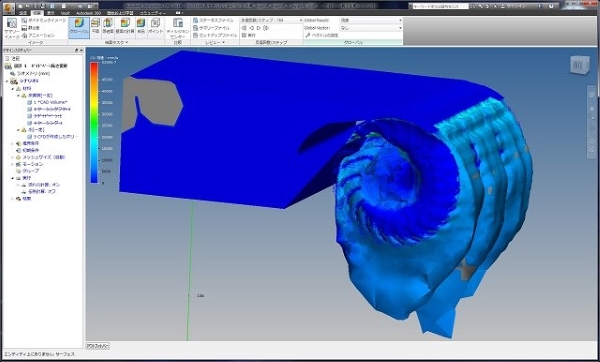Expand the Mesh Size (メッシュサイズ) tree node
This screenshot has height=362, width=600.
12,157
